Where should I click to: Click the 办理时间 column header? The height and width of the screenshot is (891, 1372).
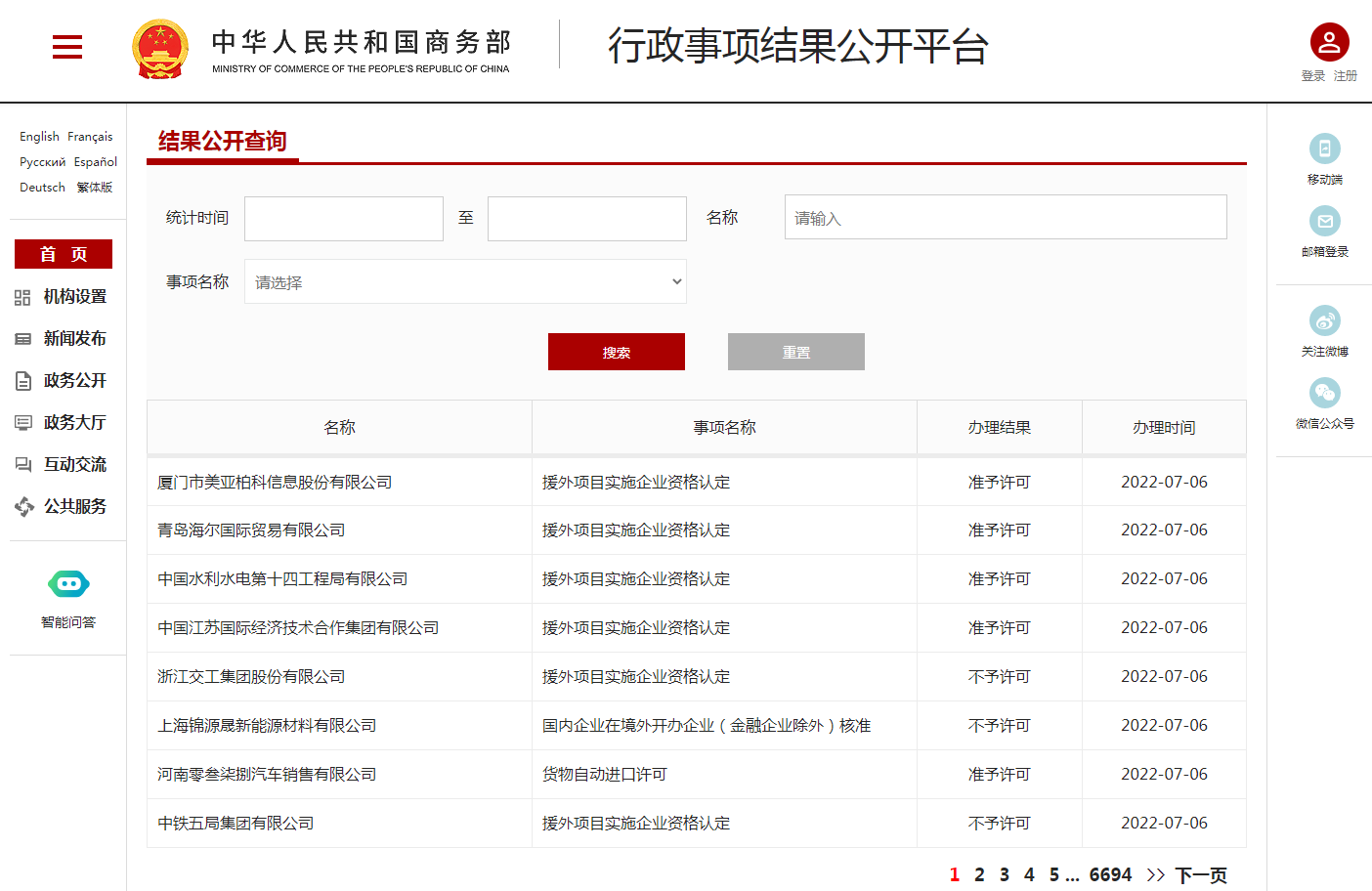[x=1164, y=427]
